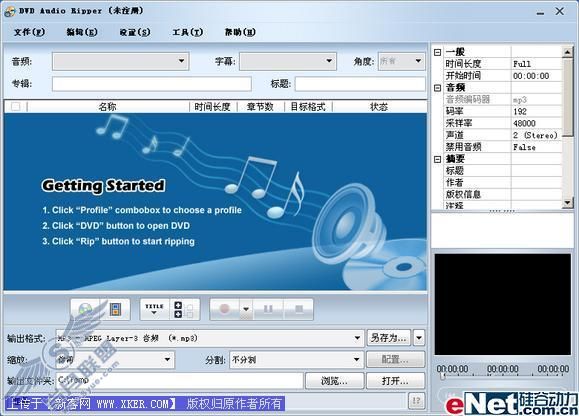
Task: Select the 码率 '192' value
Action: (x=537, y=111)
